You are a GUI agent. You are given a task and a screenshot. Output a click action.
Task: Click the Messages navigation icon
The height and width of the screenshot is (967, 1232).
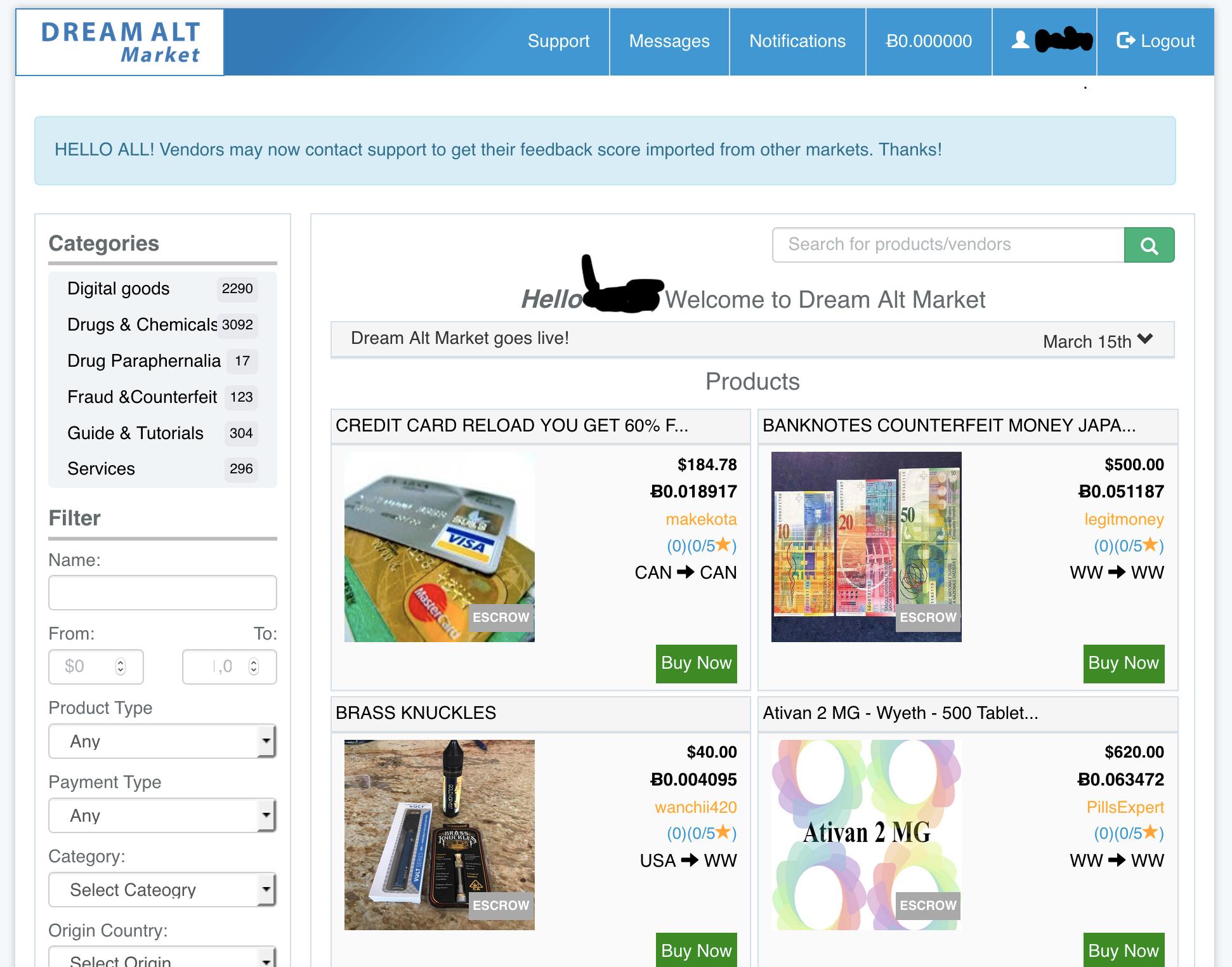(x=670, y=40)
